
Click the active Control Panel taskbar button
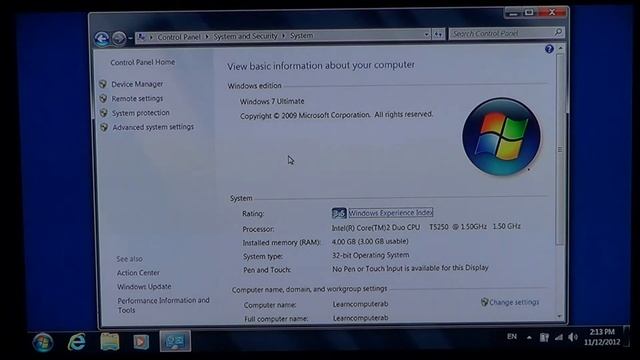coord(175,341)
